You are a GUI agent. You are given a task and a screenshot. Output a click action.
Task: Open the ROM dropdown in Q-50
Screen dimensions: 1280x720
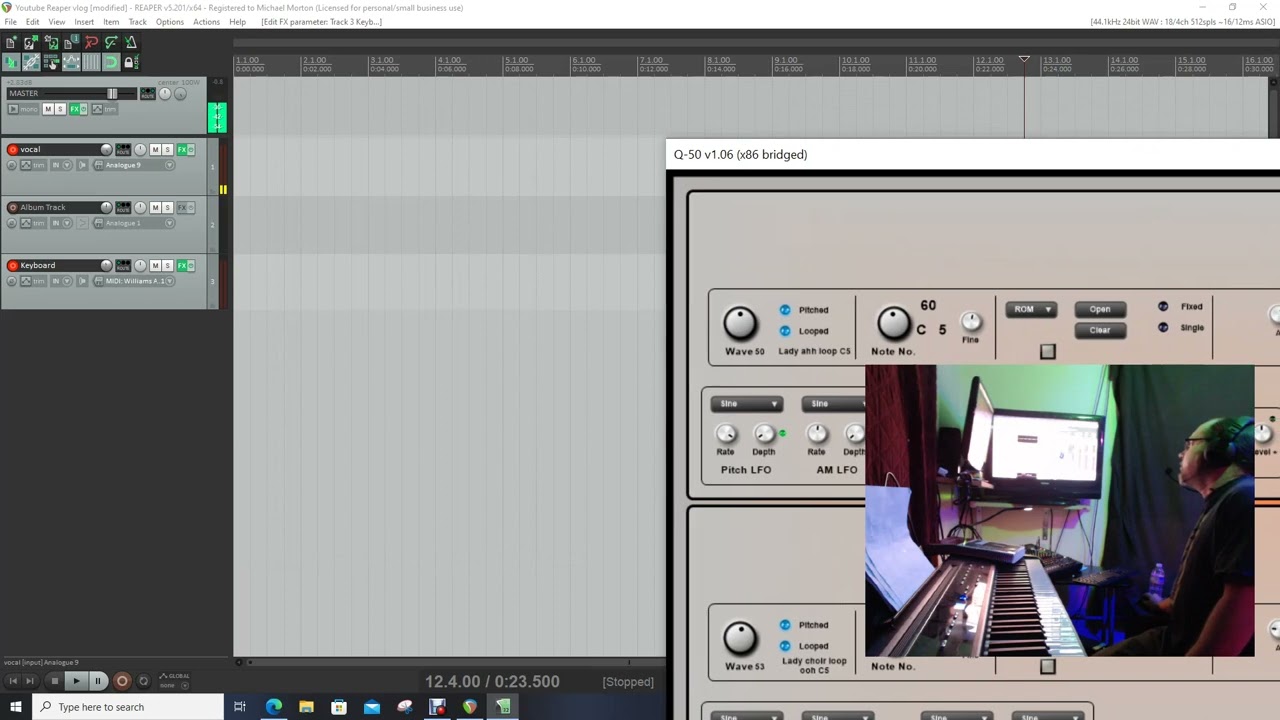click(x=1031, y=310)
